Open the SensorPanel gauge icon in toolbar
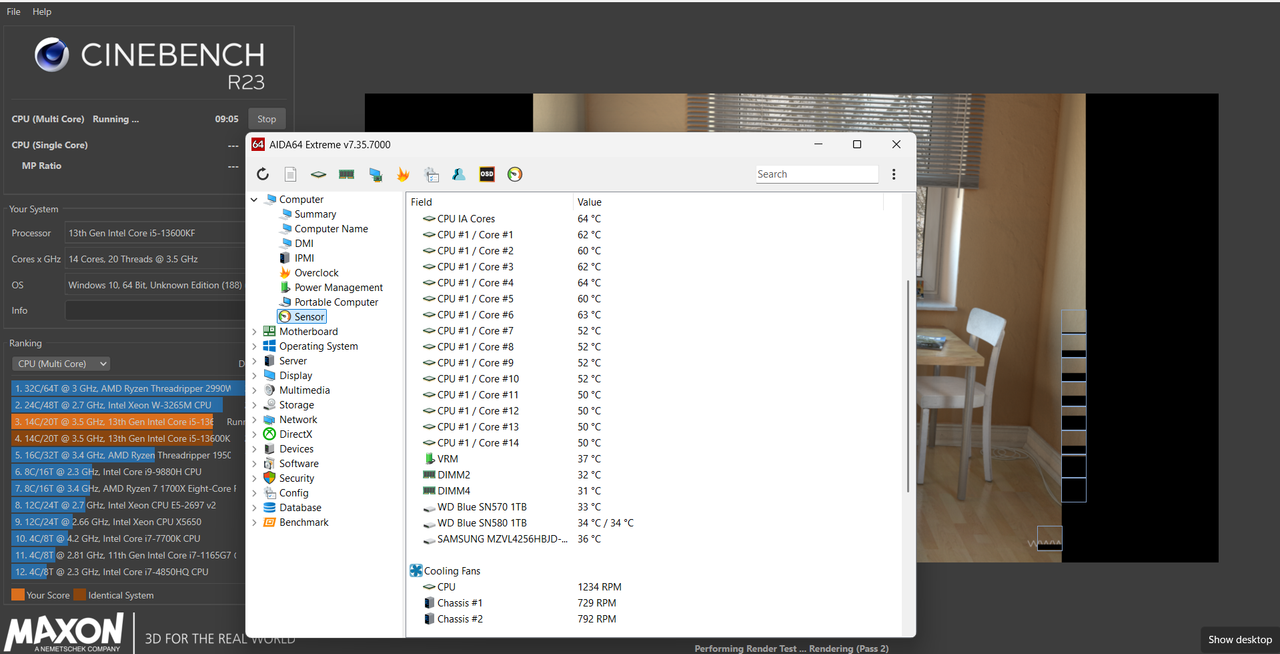 pos(515,174)
